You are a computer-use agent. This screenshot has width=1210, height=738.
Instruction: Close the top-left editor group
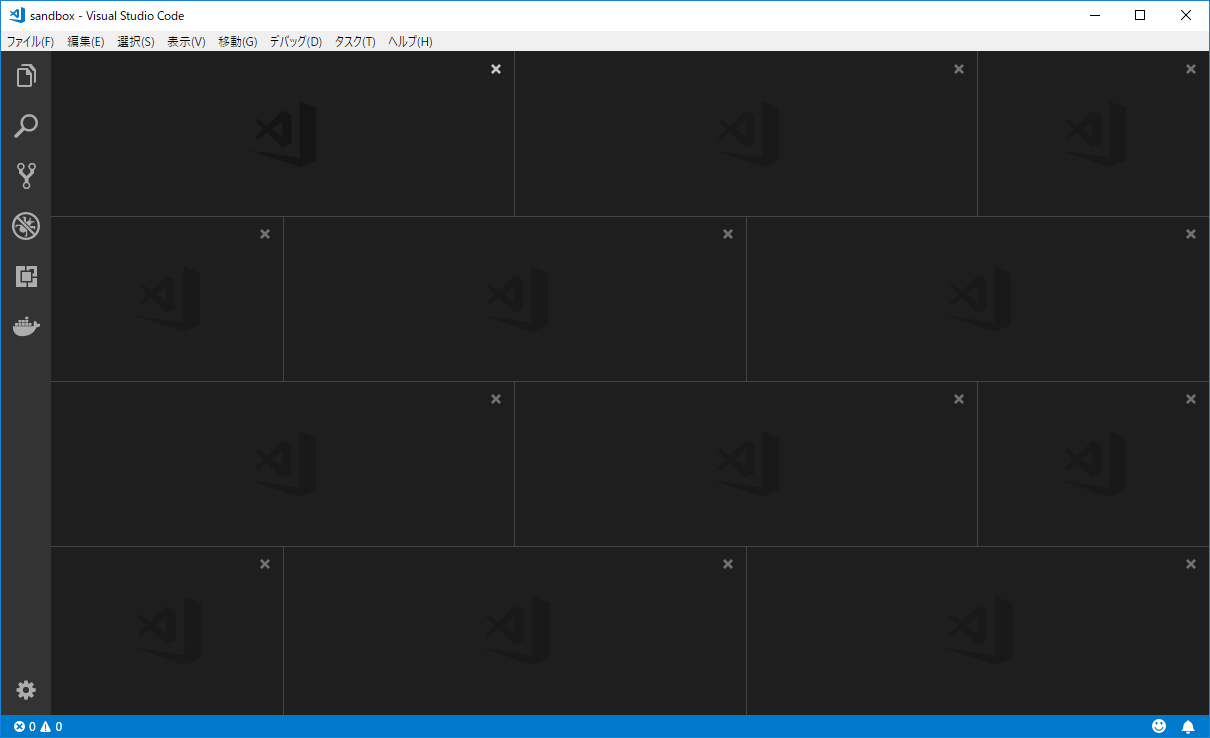(x=496, y=69)
